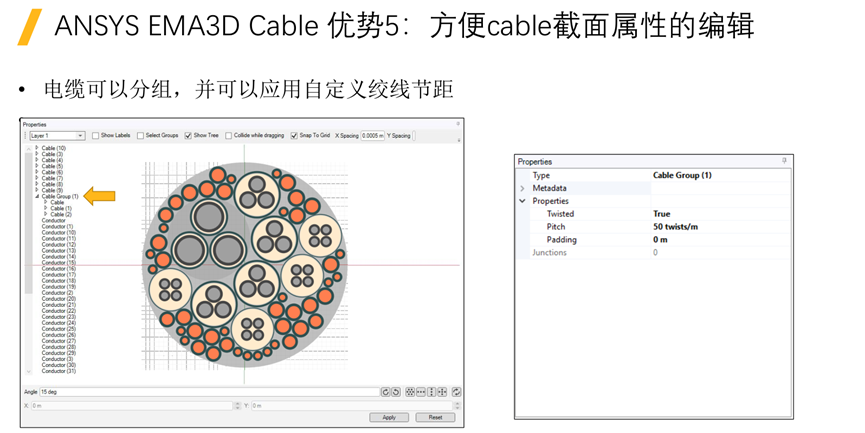Image resolution: width=865 pixels, height=433 pixels.
Task: Expand the Cable (9) tree node
Action: click(37, 190)
